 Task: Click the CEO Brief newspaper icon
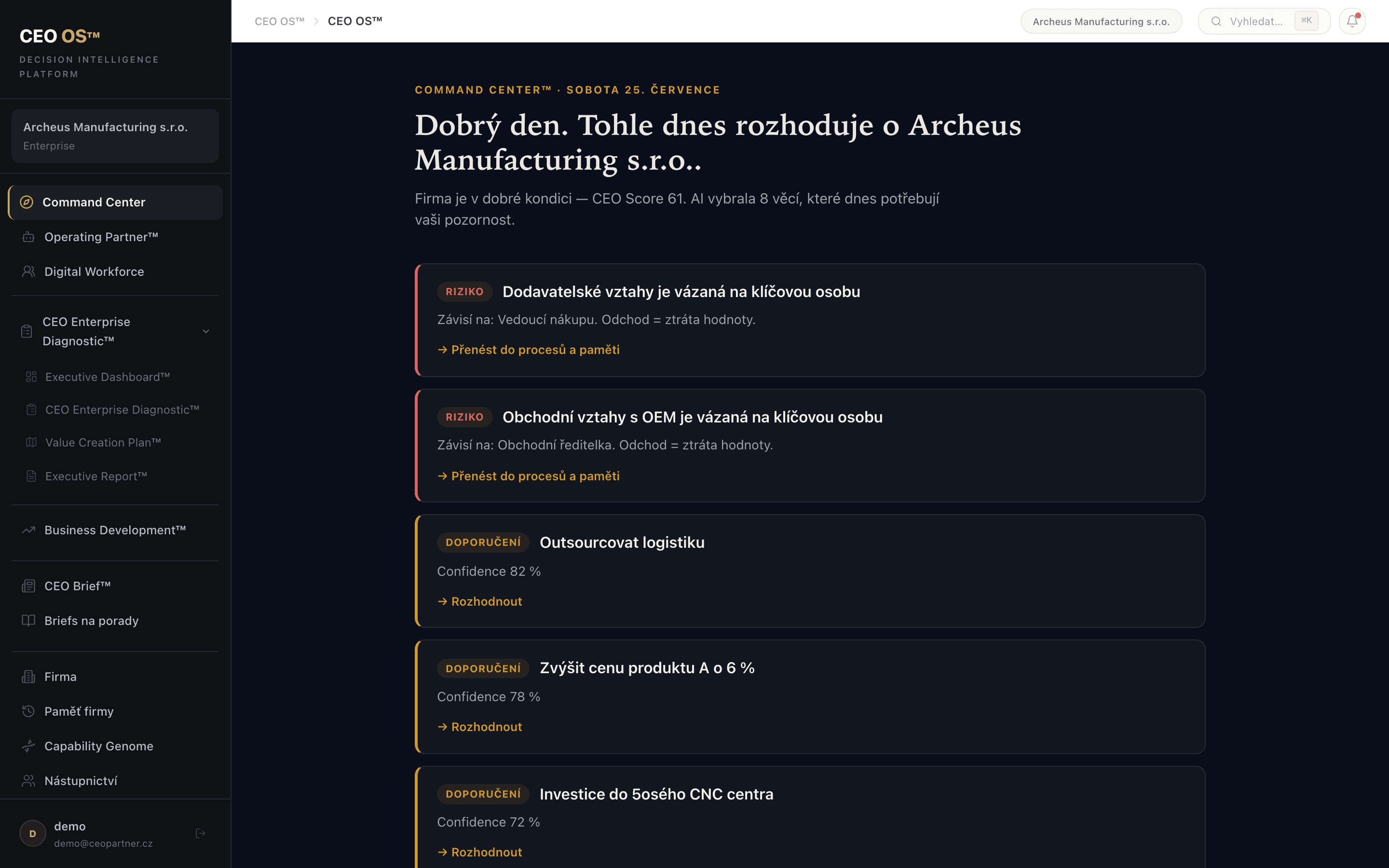(x=28, y=585)
